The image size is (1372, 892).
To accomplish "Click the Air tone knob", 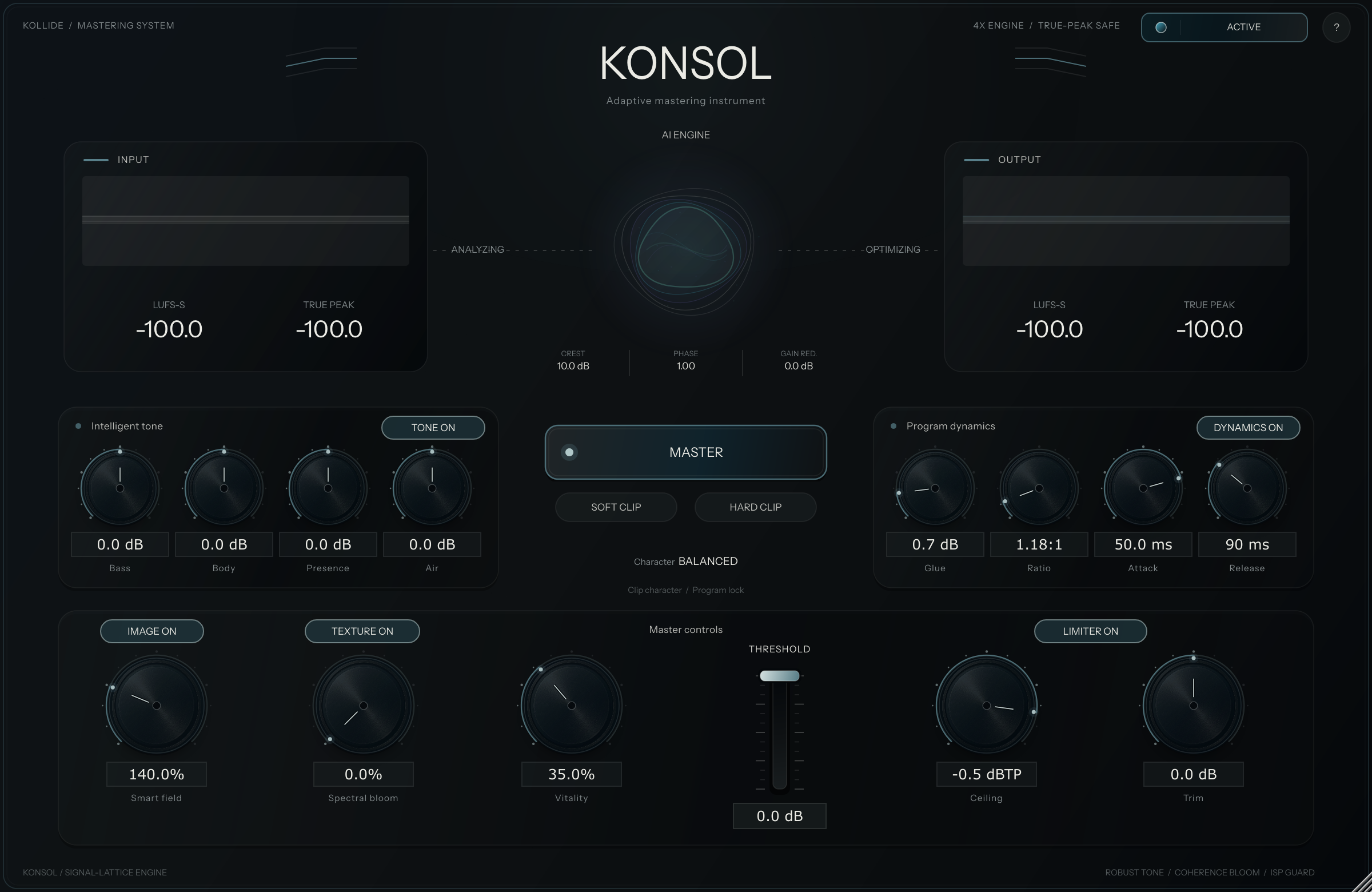I will point(432,488).
